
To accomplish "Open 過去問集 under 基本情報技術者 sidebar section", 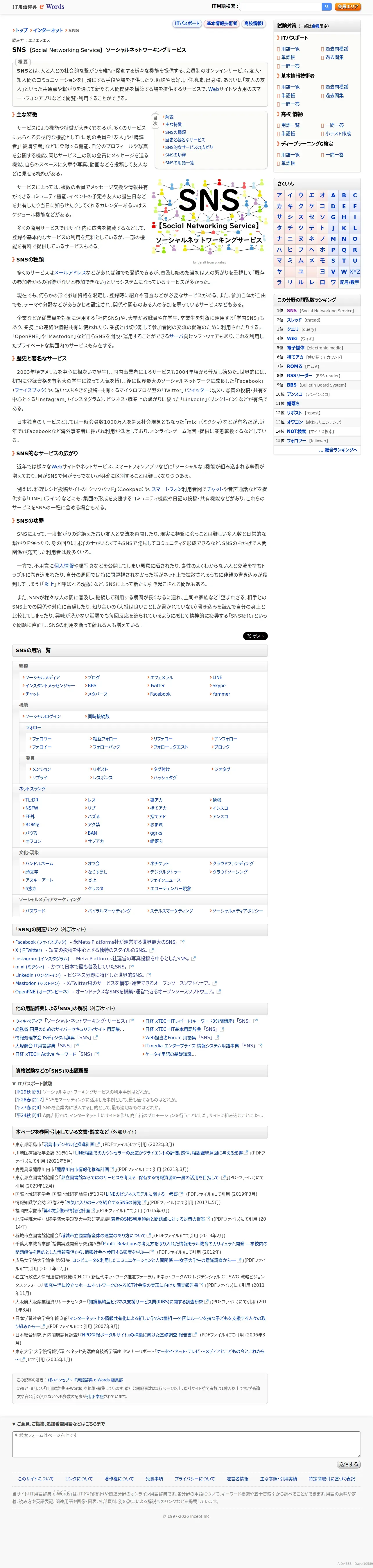I will tap(334, 95).
